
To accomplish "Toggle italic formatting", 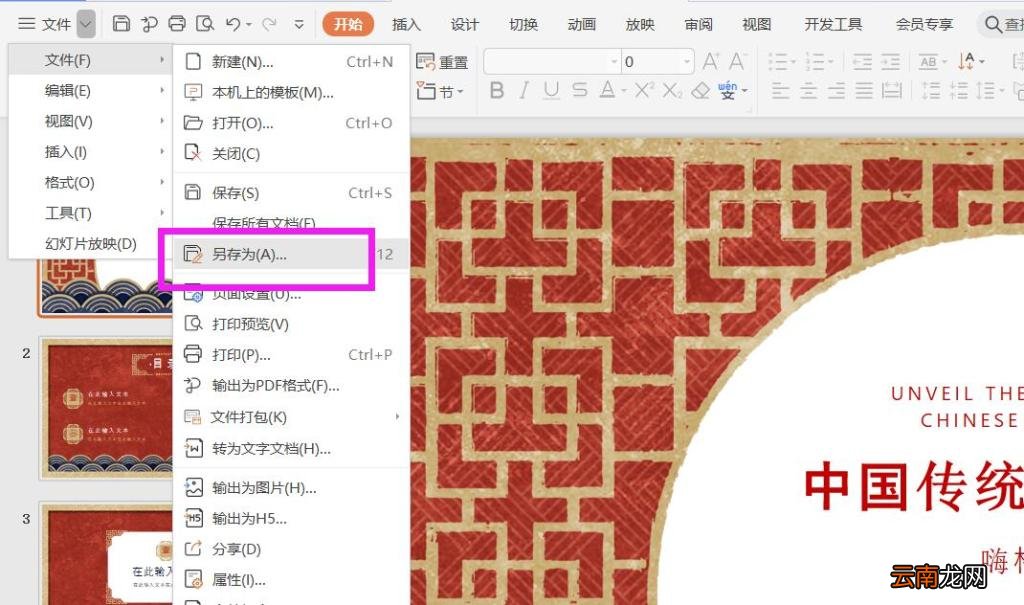I will (524, 90).
